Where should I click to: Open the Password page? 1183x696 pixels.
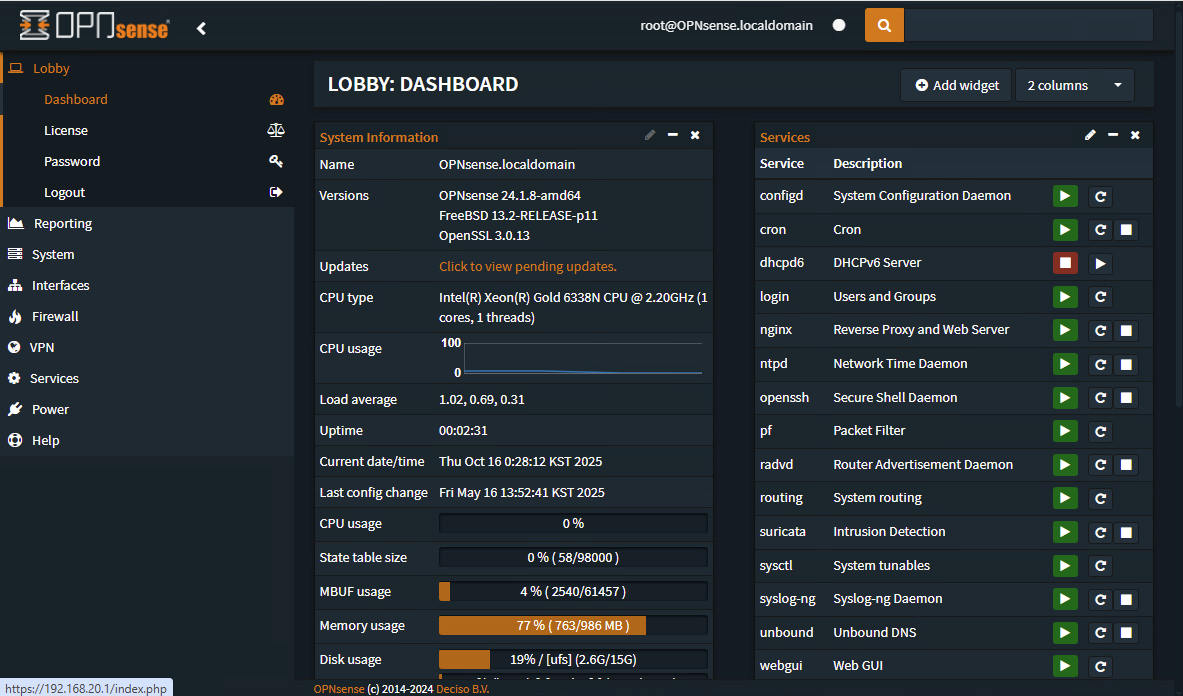coord(148,161)
